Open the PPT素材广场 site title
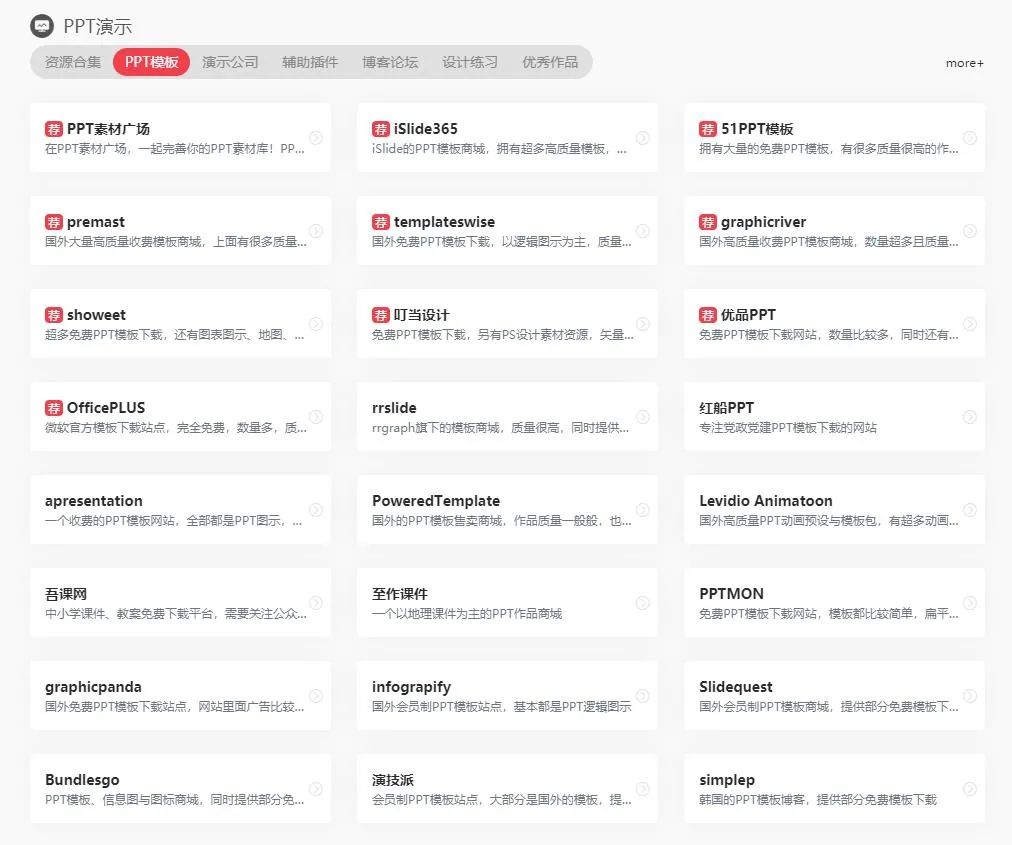The width and height of the screenshot is (1012, 845). (x=108, y=128)
